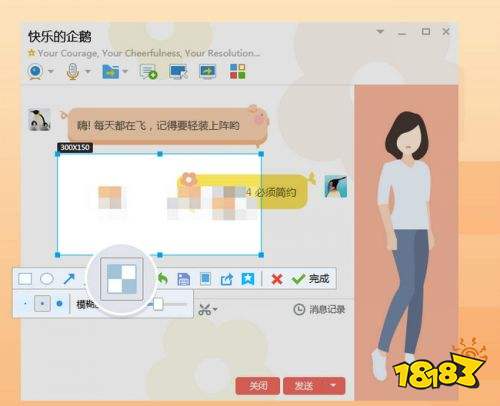Click the selection's bottom-left corner handle
This screenshot has height=406, width=500.
57,255
